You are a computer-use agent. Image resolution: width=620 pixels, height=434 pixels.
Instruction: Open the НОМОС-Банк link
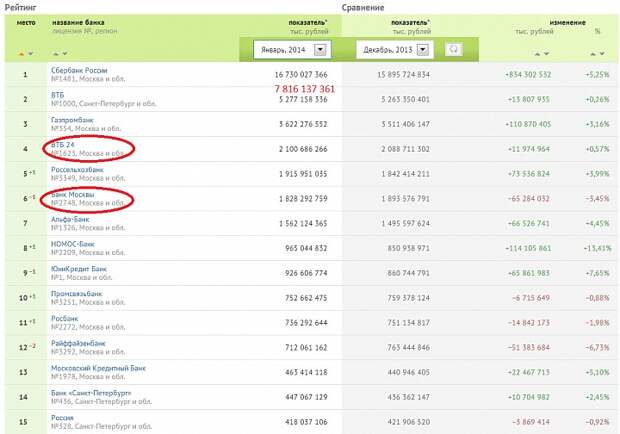point(73,244)
